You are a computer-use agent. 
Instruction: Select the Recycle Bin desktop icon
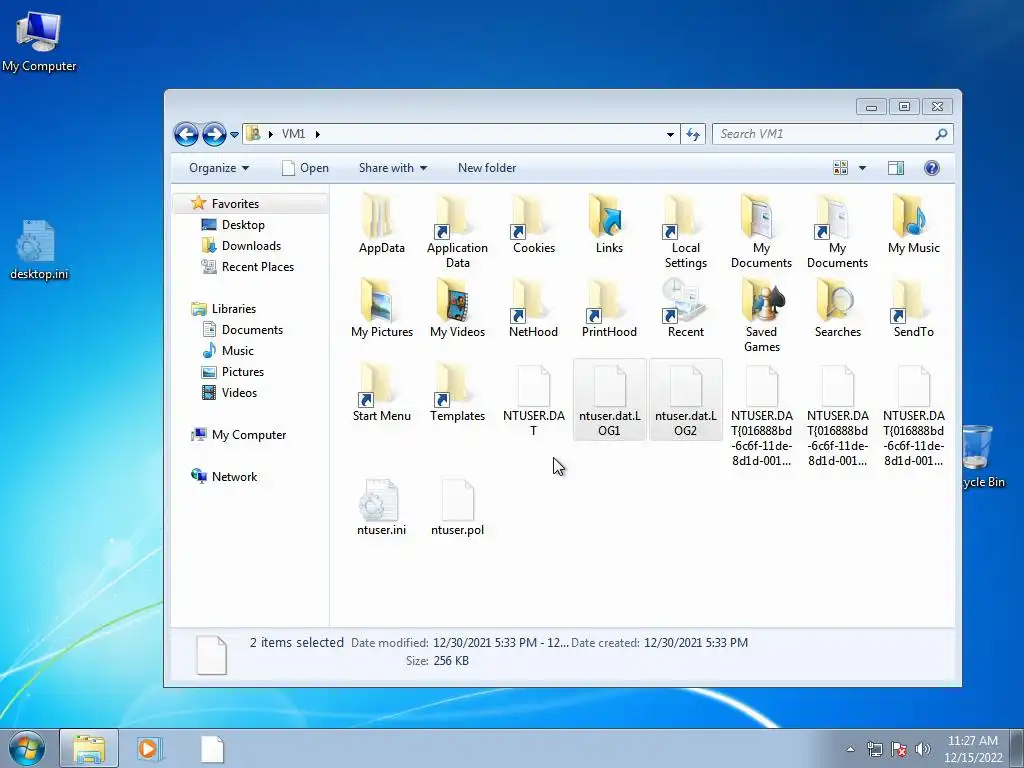[984, 456]
